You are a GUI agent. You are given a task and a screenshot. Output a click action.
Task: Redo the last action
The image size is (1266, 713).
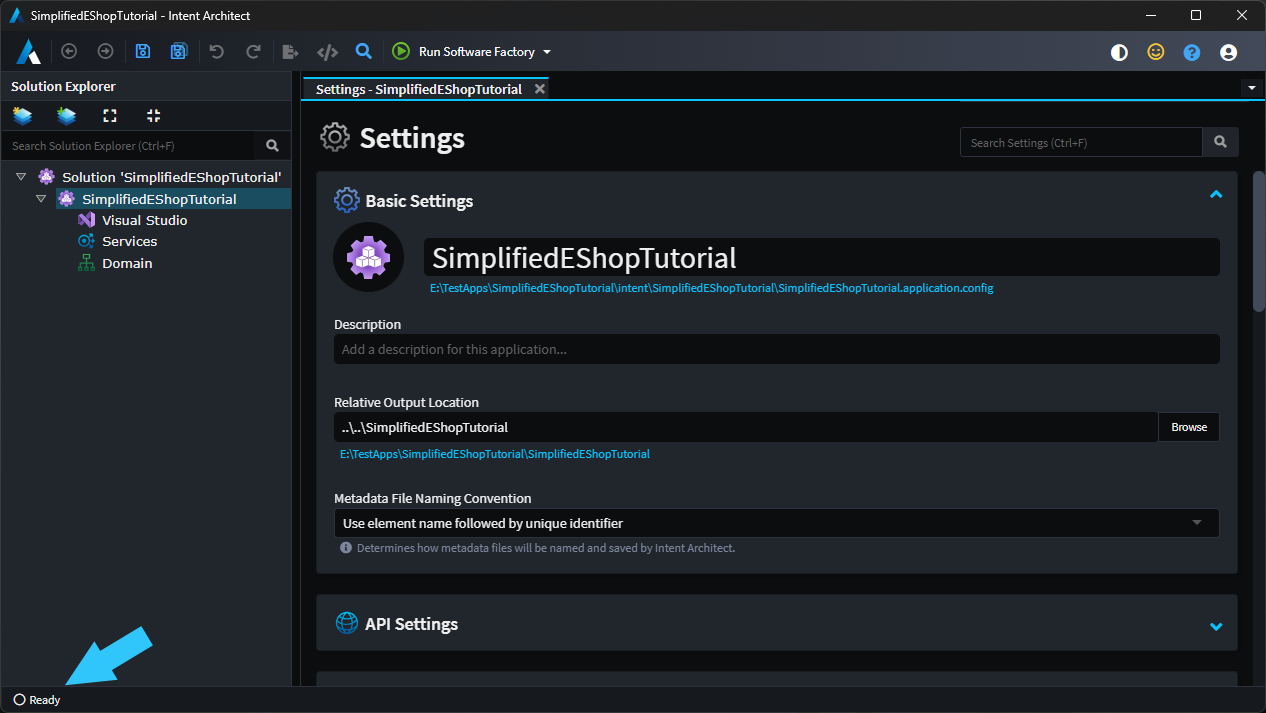pos(253,51)
